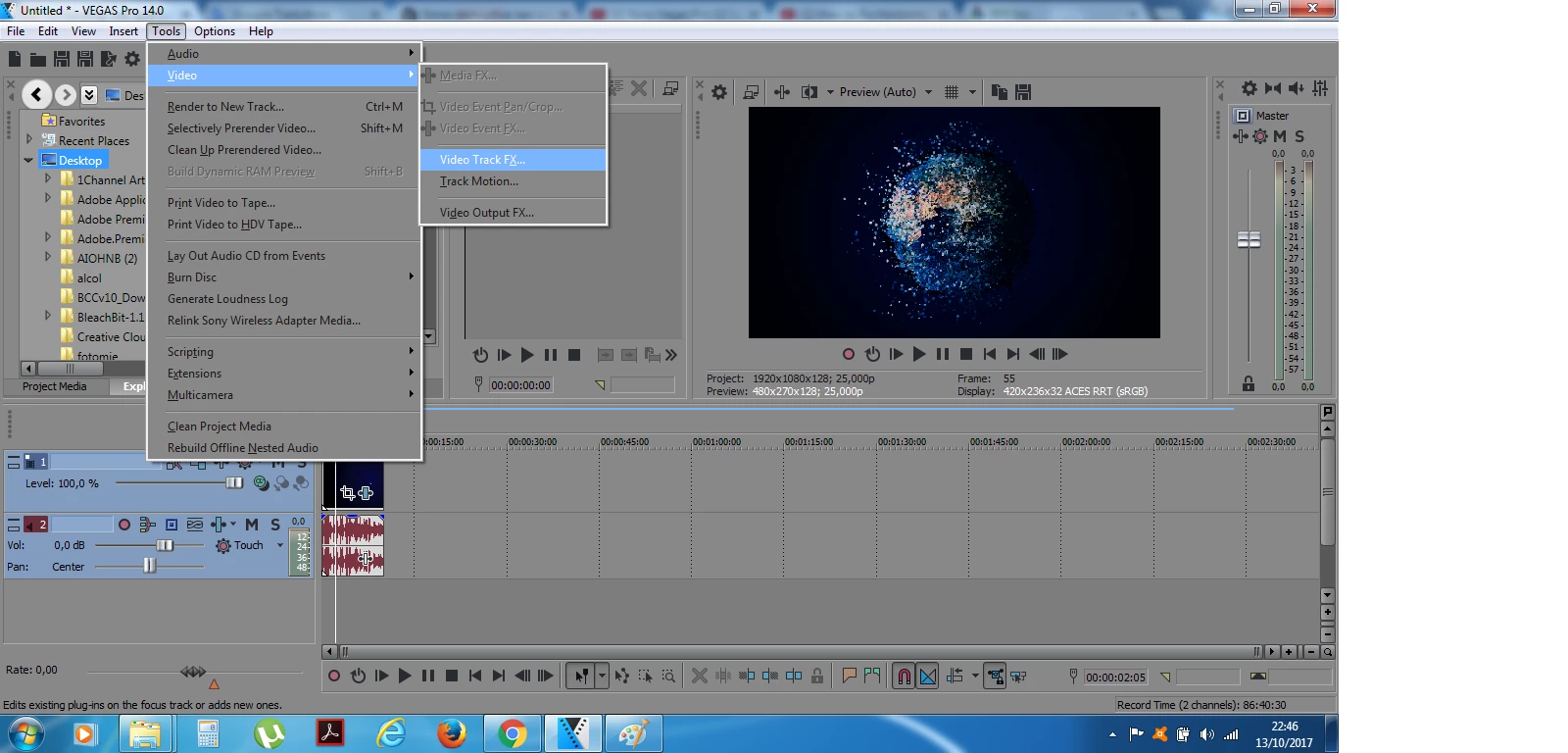The image size is (1568, 753).
Task: Choose Rebuild Offline Nested Audio
Action: coord(284,448)
